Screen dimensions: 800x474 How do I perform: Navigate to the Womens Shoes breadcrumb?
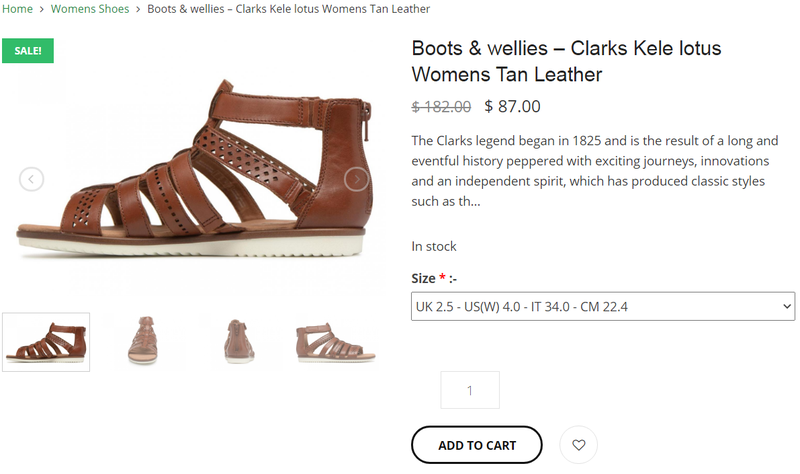(x=90, y=9)
